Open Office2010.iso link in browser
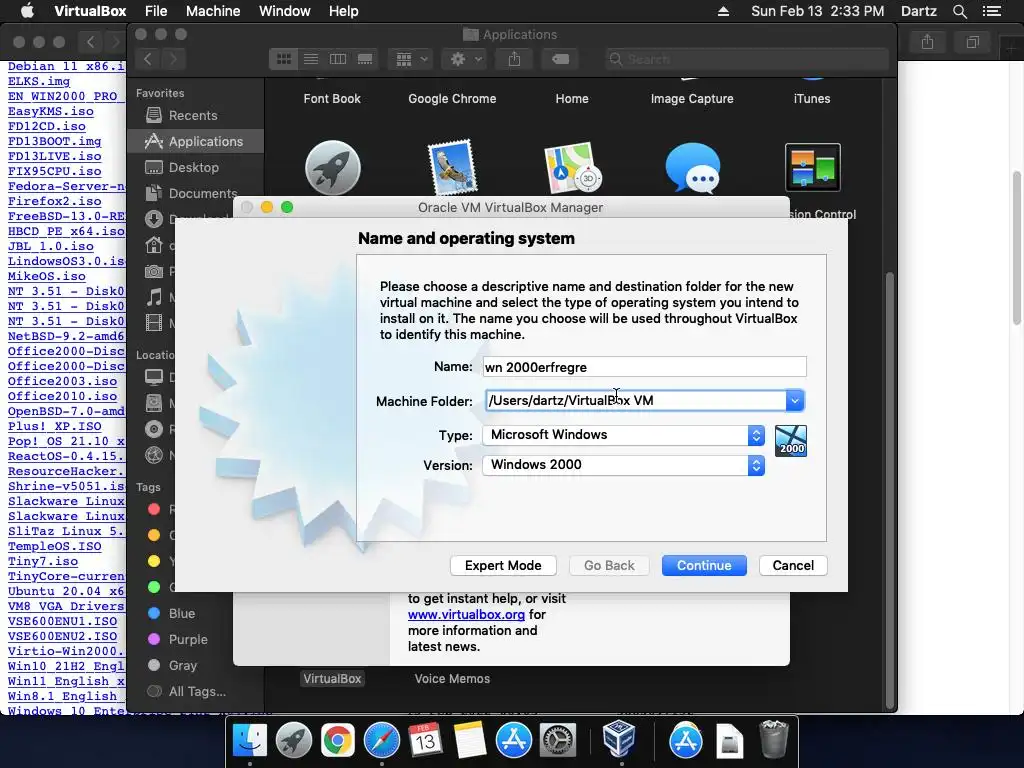The image size is (1024, 768). tap(62, 396)
